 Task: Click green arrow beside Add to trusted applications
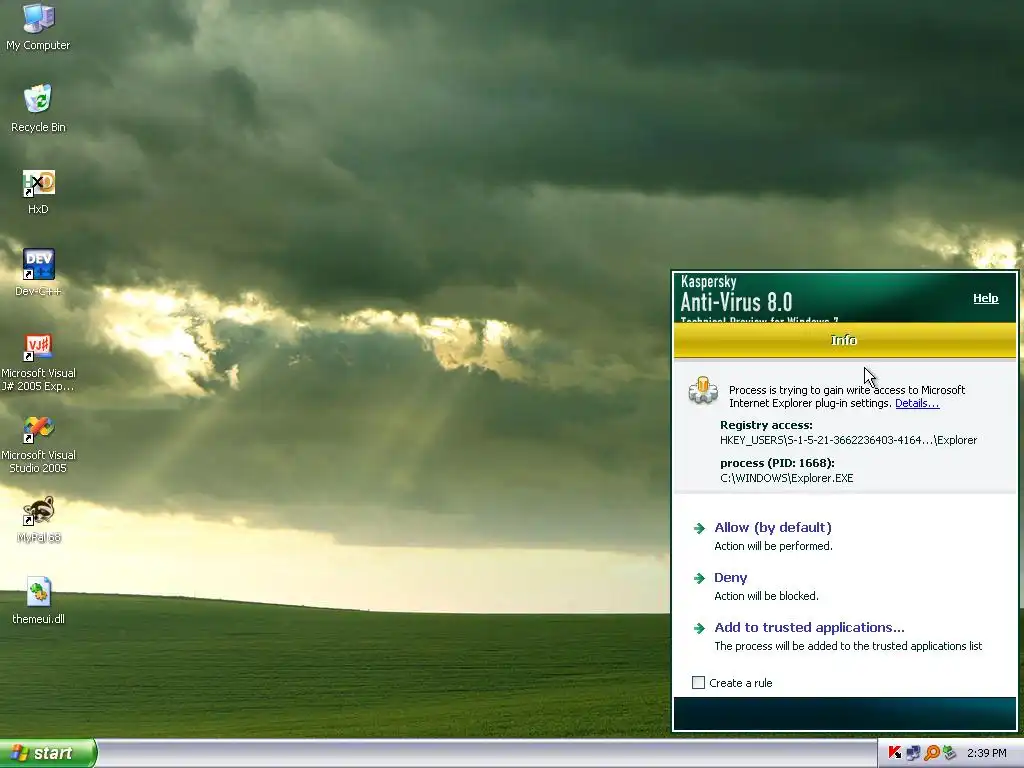pos(699,628)
